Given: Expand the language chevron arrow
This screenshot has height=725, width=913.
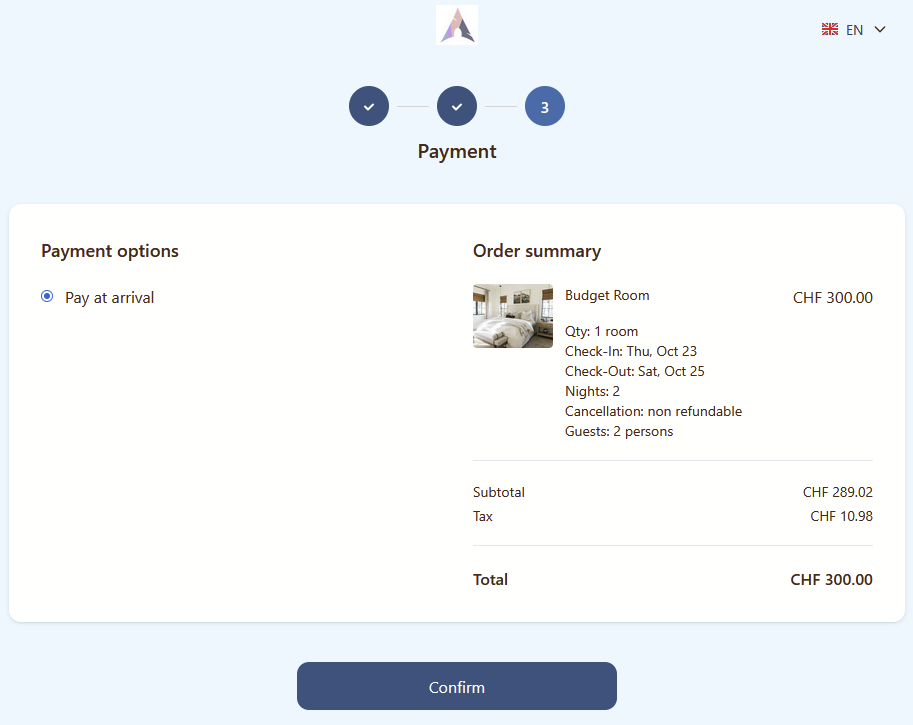Looking at the screenshot, I should pyautogui.click(x=880, y=30).
